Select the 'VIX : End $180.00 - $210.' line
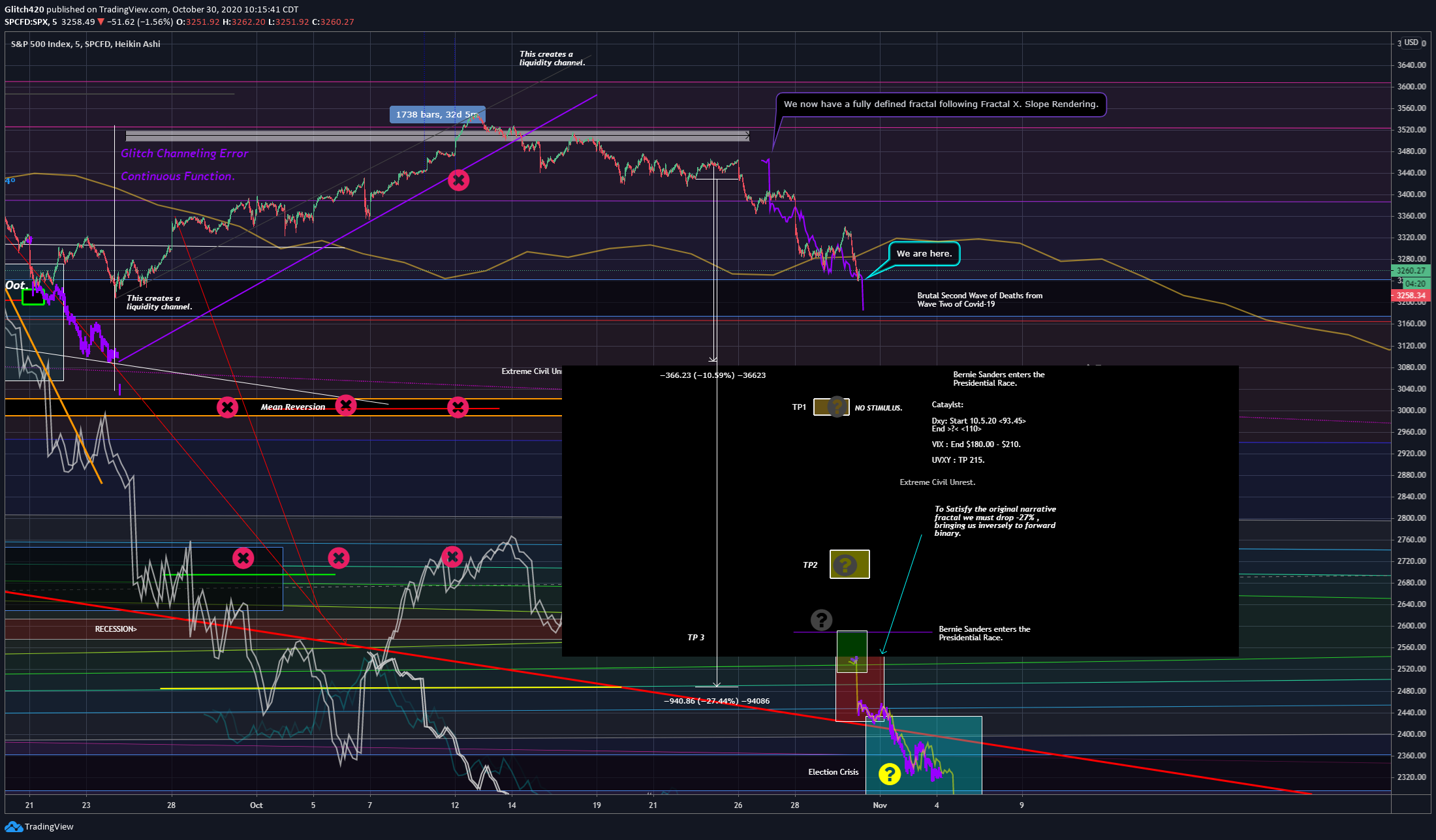This screenshot has width=1436, height=840. click(x=976, y=444)
